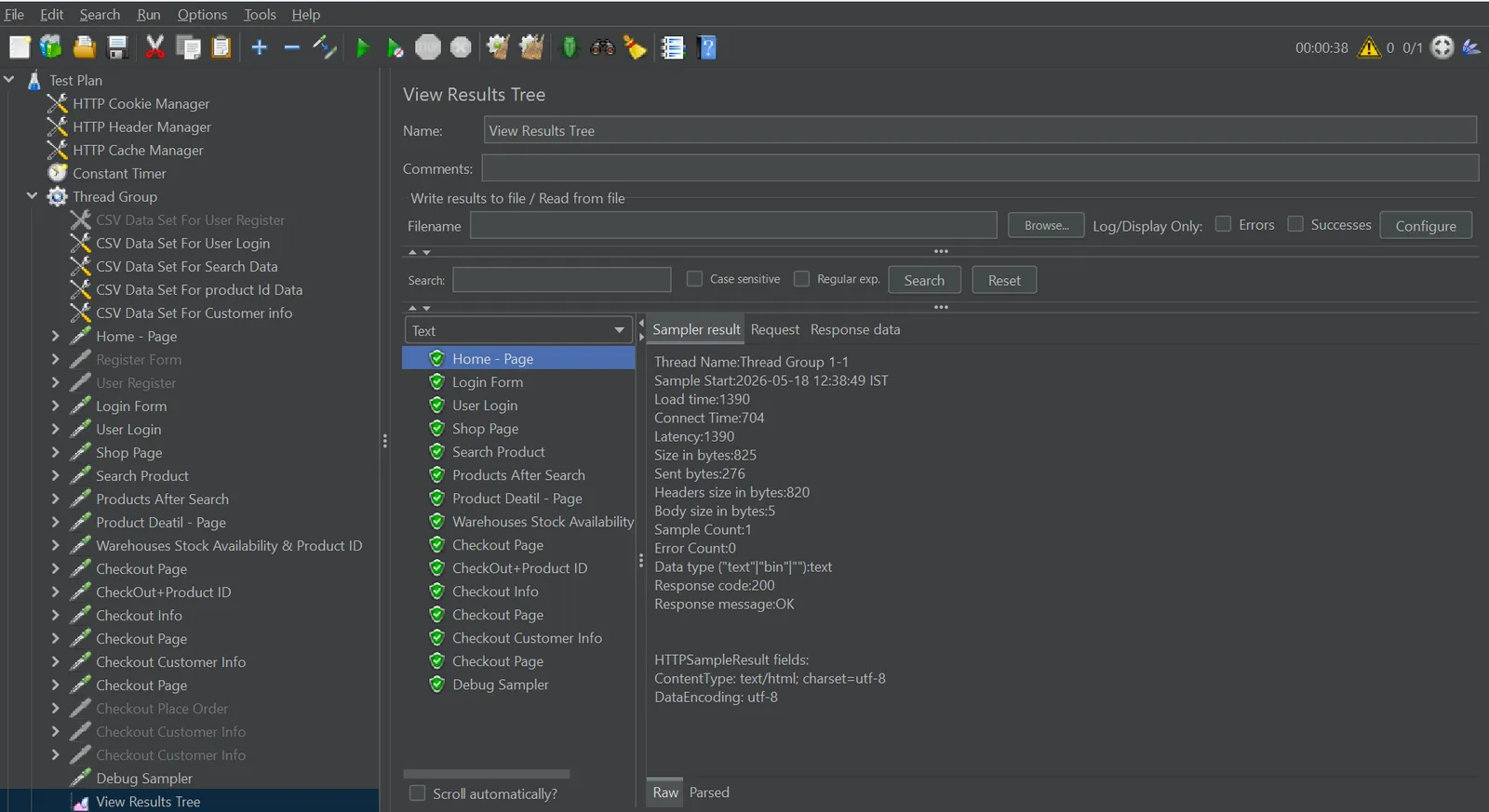1489x812 pixels.
Task: Click the blue question mark Help icon
Action: (707, 47)
